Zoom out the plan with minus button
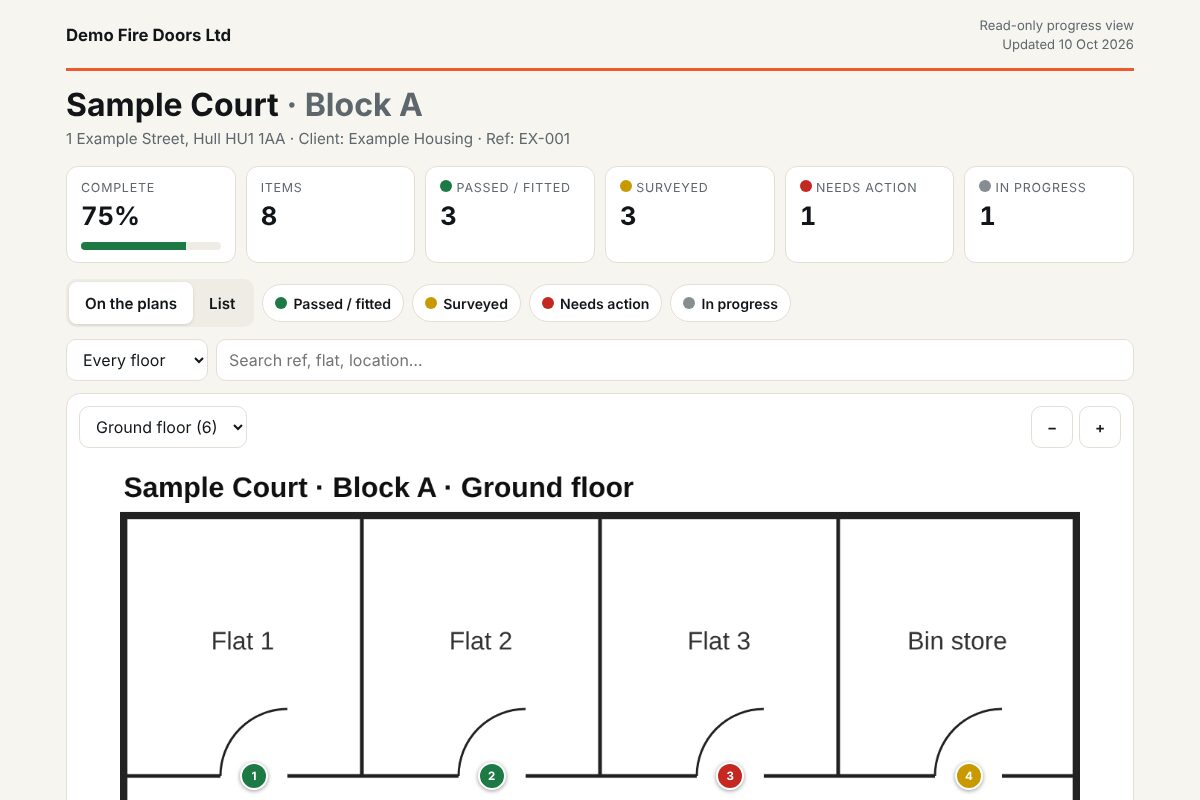Image resolution: width=1200 pixels, height=800 pixels. (x=1052, y=427)
